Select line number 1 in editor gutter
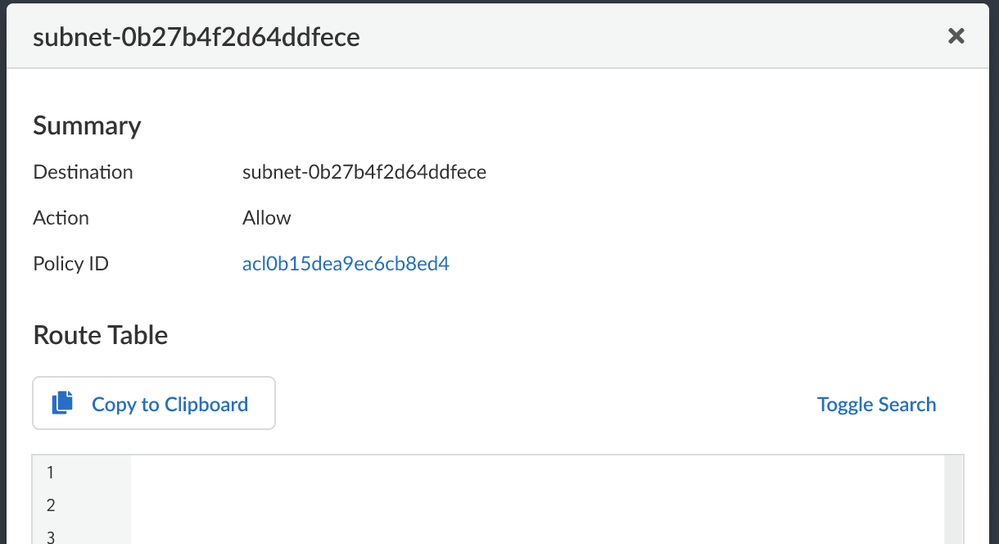This screenshot has height=544, width=999. (x=51, y=472)
